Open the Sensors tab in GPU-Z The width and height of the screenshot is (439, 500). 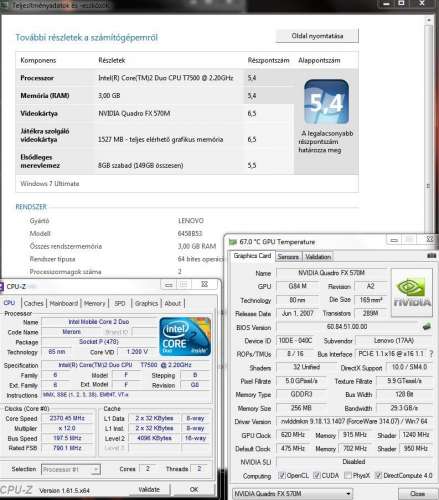coord(288,257)
